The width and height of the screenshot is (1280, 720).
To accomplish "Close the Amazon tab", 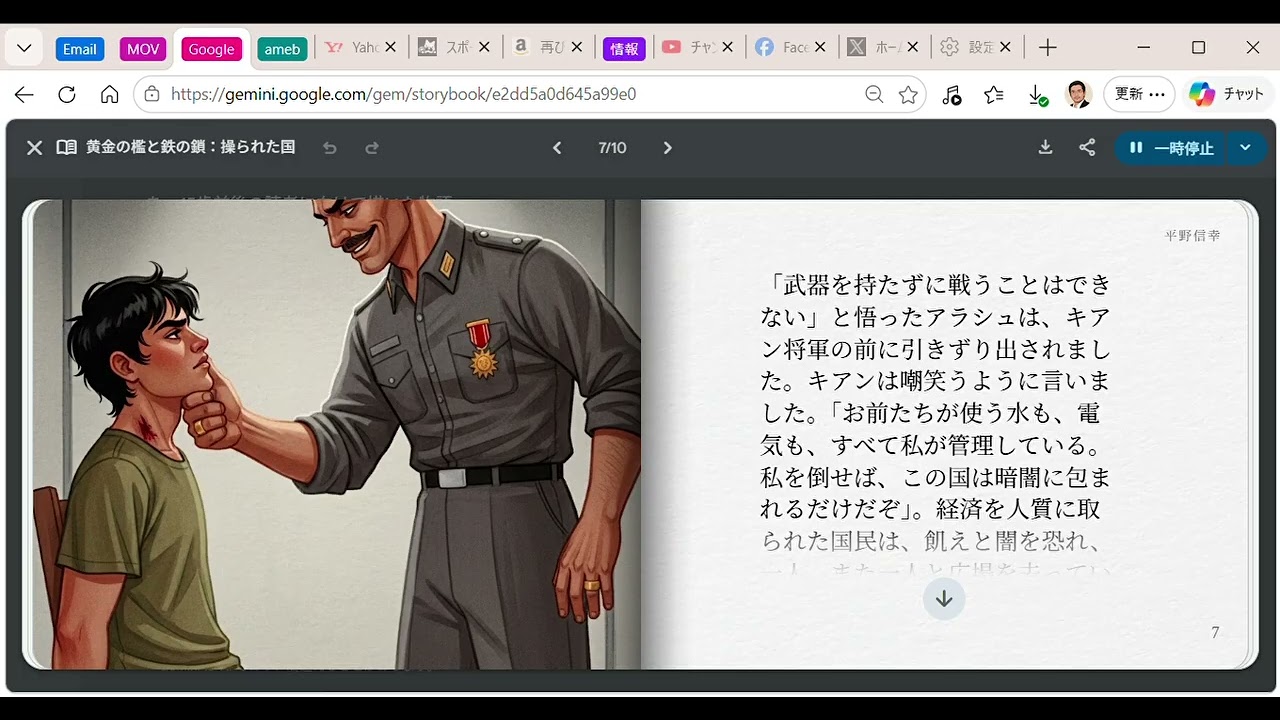I will tap(577, 47).
